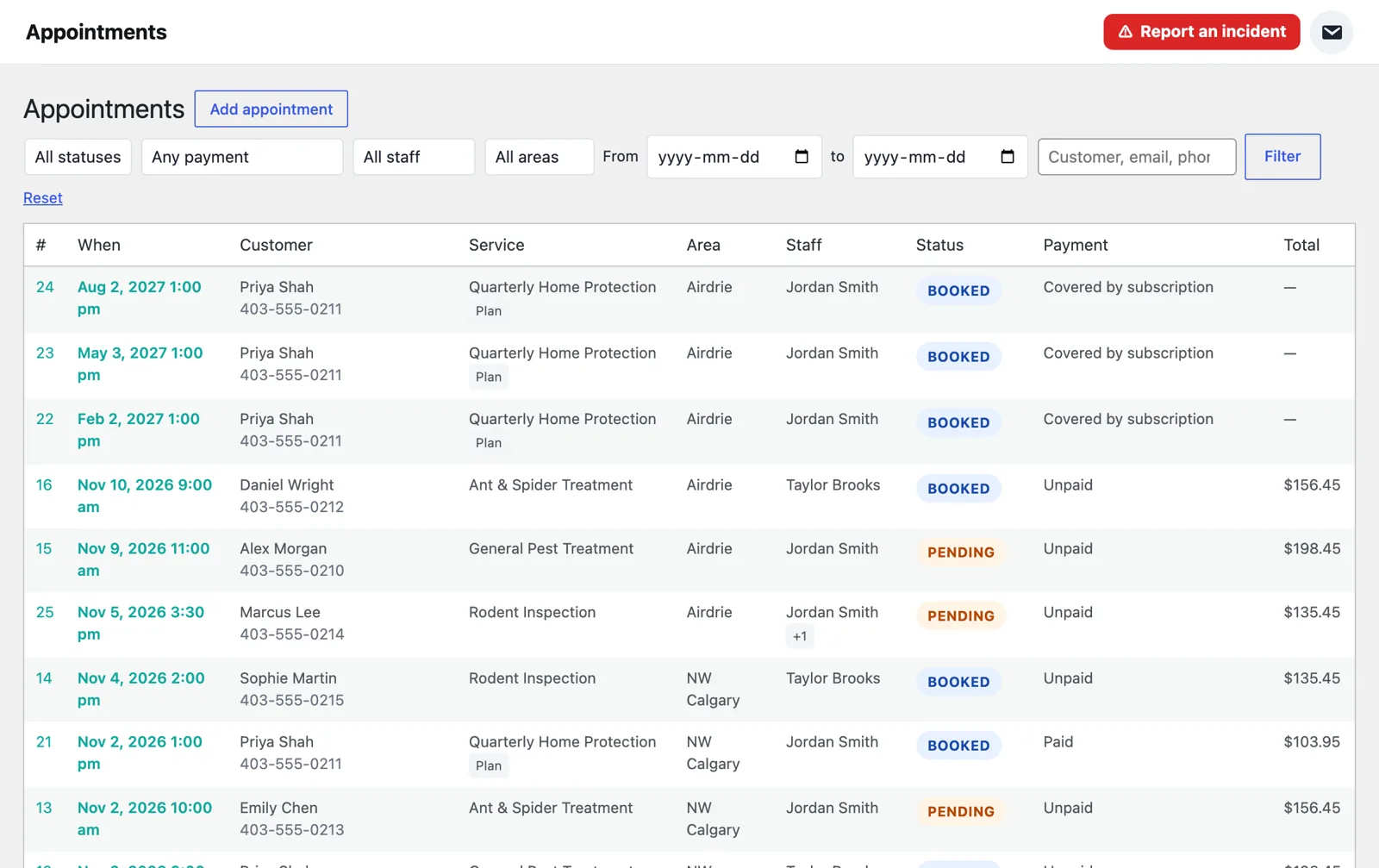1379x868 pixels.
Task: Click the BOOKED badge for Daniel Wright
Action: pos(958,489)
